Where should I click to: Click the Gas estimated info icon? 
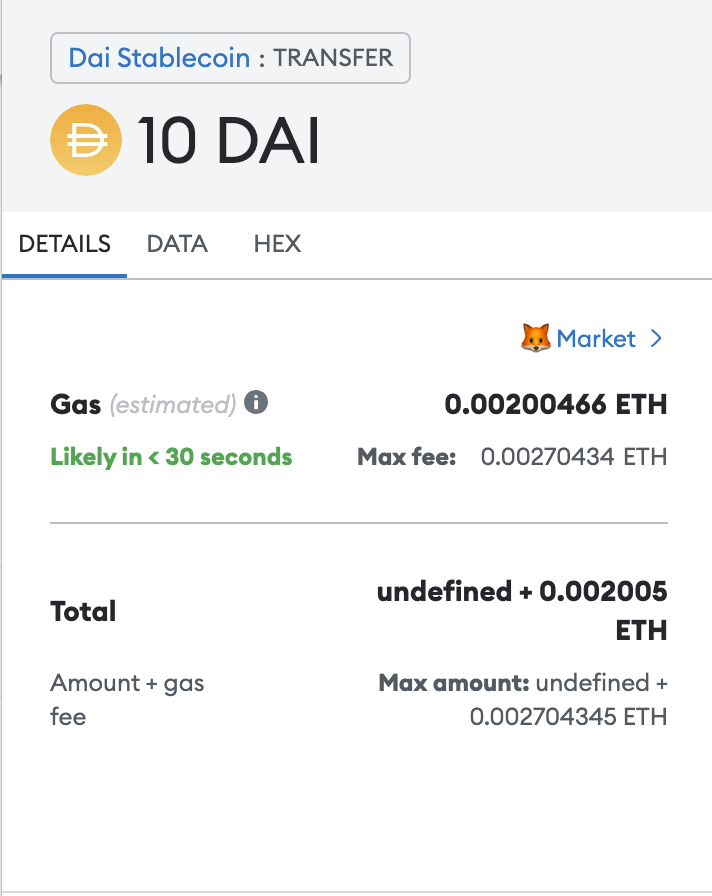pyautogui.click(x=255, y=404)
